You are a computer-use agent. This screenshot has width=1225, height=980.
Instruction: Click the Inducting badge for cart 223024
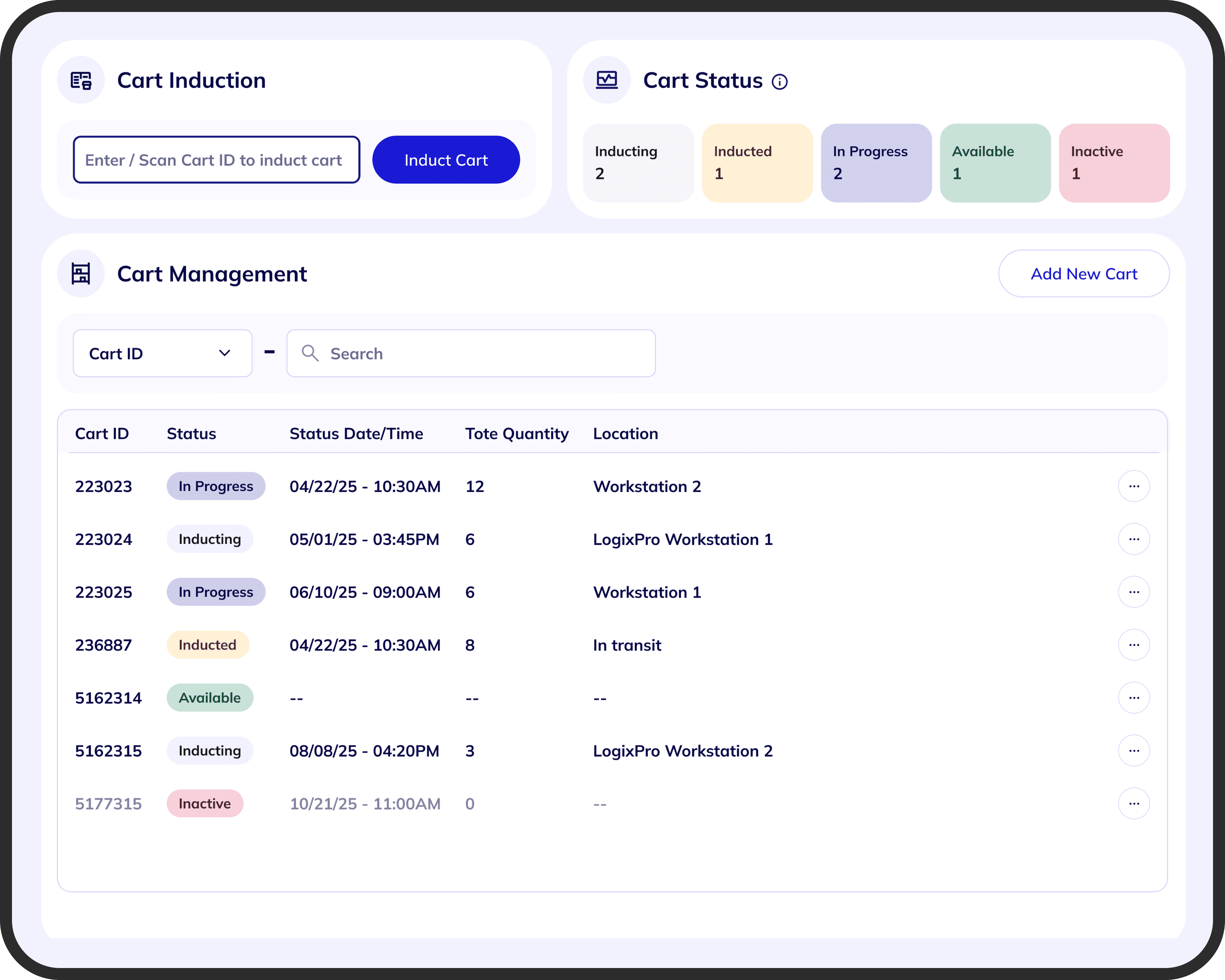pyautogui.click(x=210, y=539)
